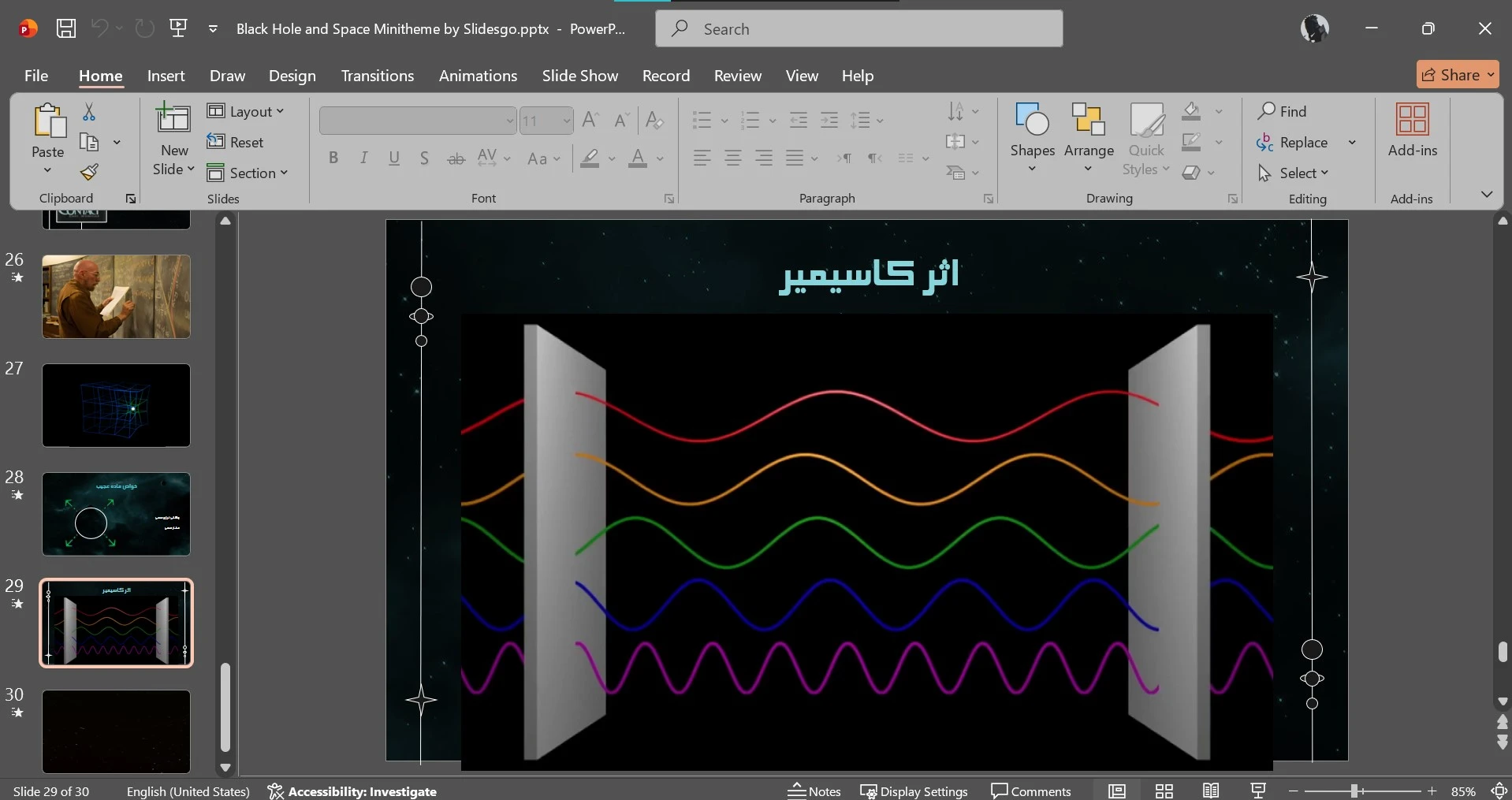The image size is (1512, 800).
Task: Open Reading View from status bar
Action: (x=1211, y=791)
